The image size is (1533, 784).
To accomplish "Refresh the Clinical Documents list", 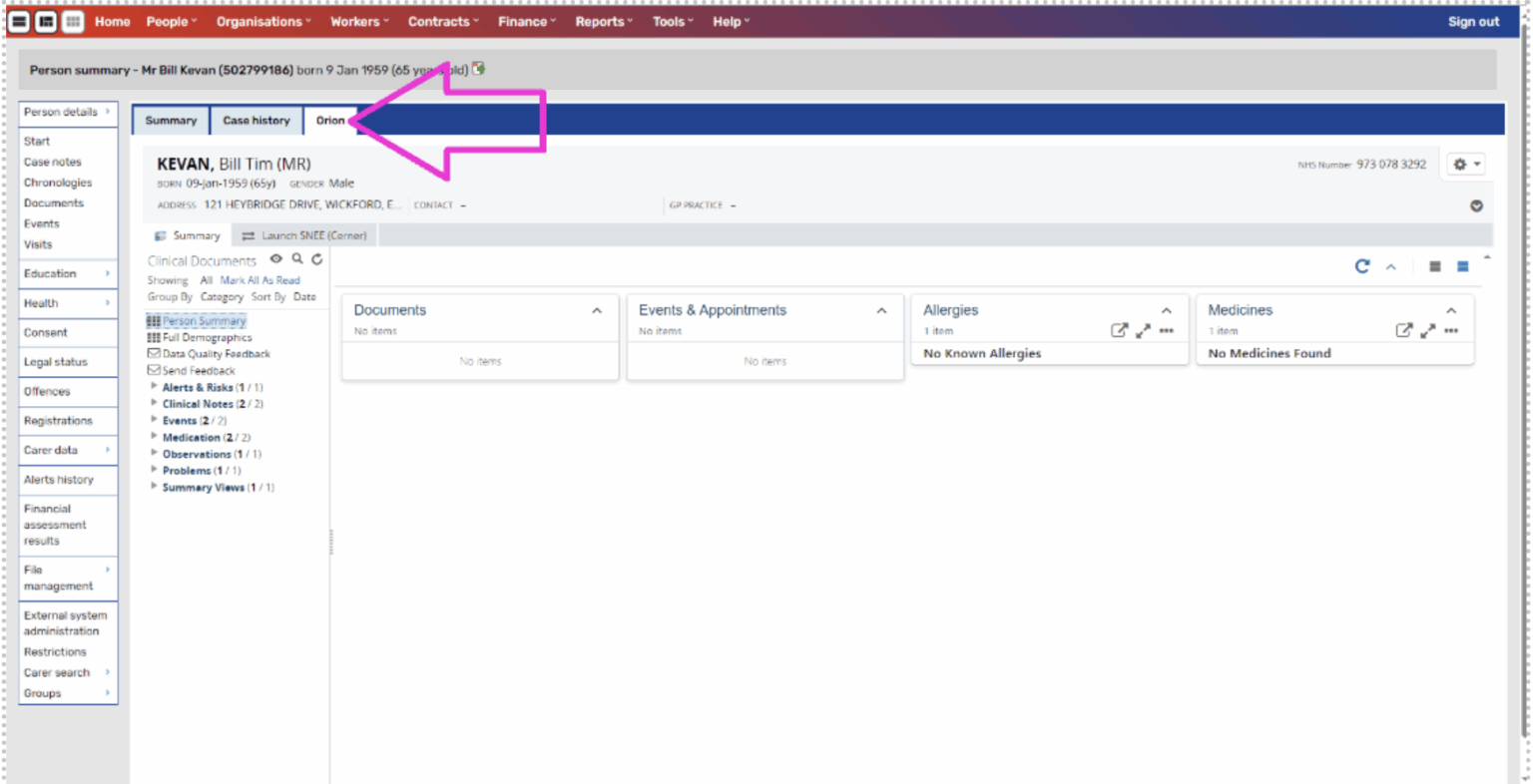I will pos(317,259).
